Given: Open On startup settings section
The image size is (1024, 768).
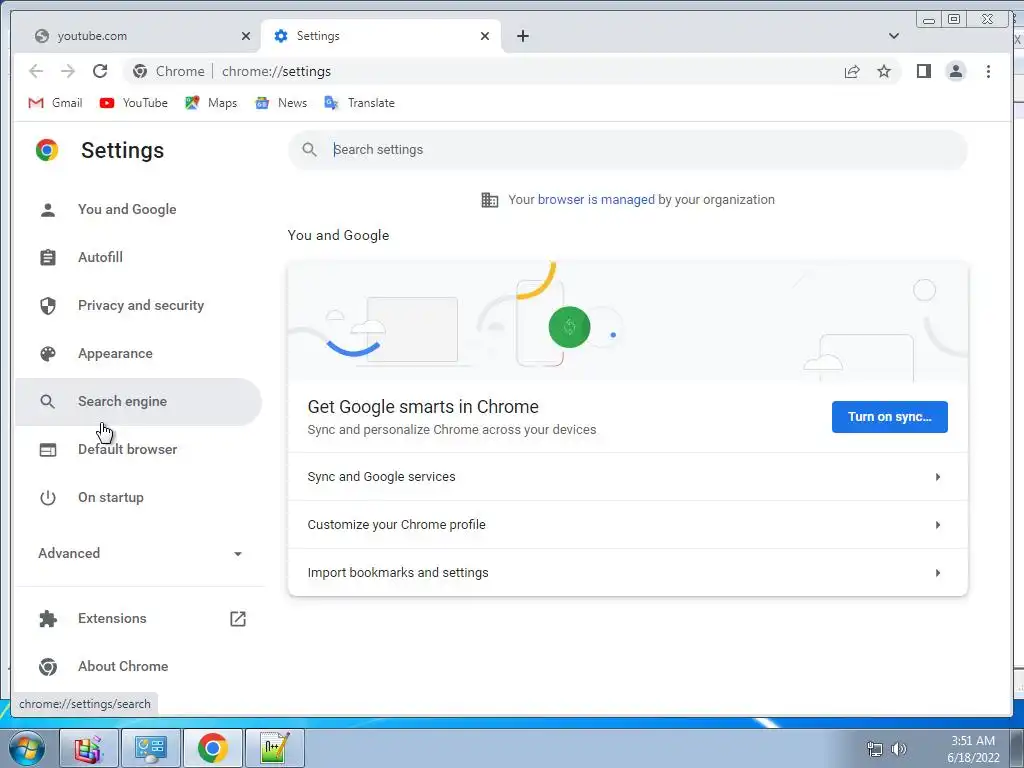Looking at the screenshot, I should pos(138,498).
